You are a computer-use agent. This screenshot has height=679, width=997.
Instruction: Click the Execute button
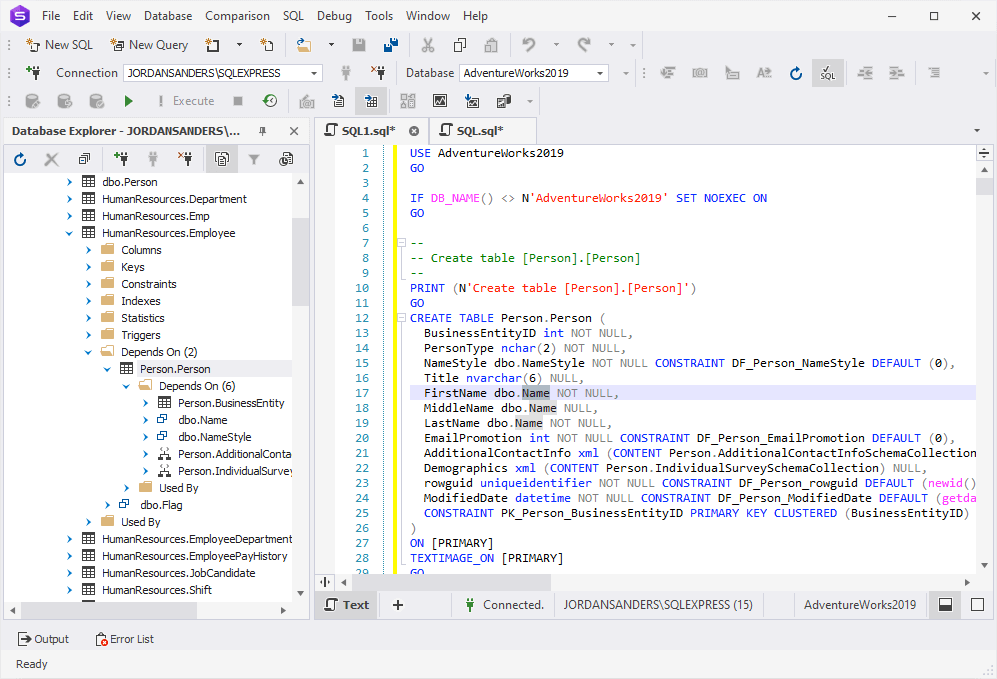point(185,101)
